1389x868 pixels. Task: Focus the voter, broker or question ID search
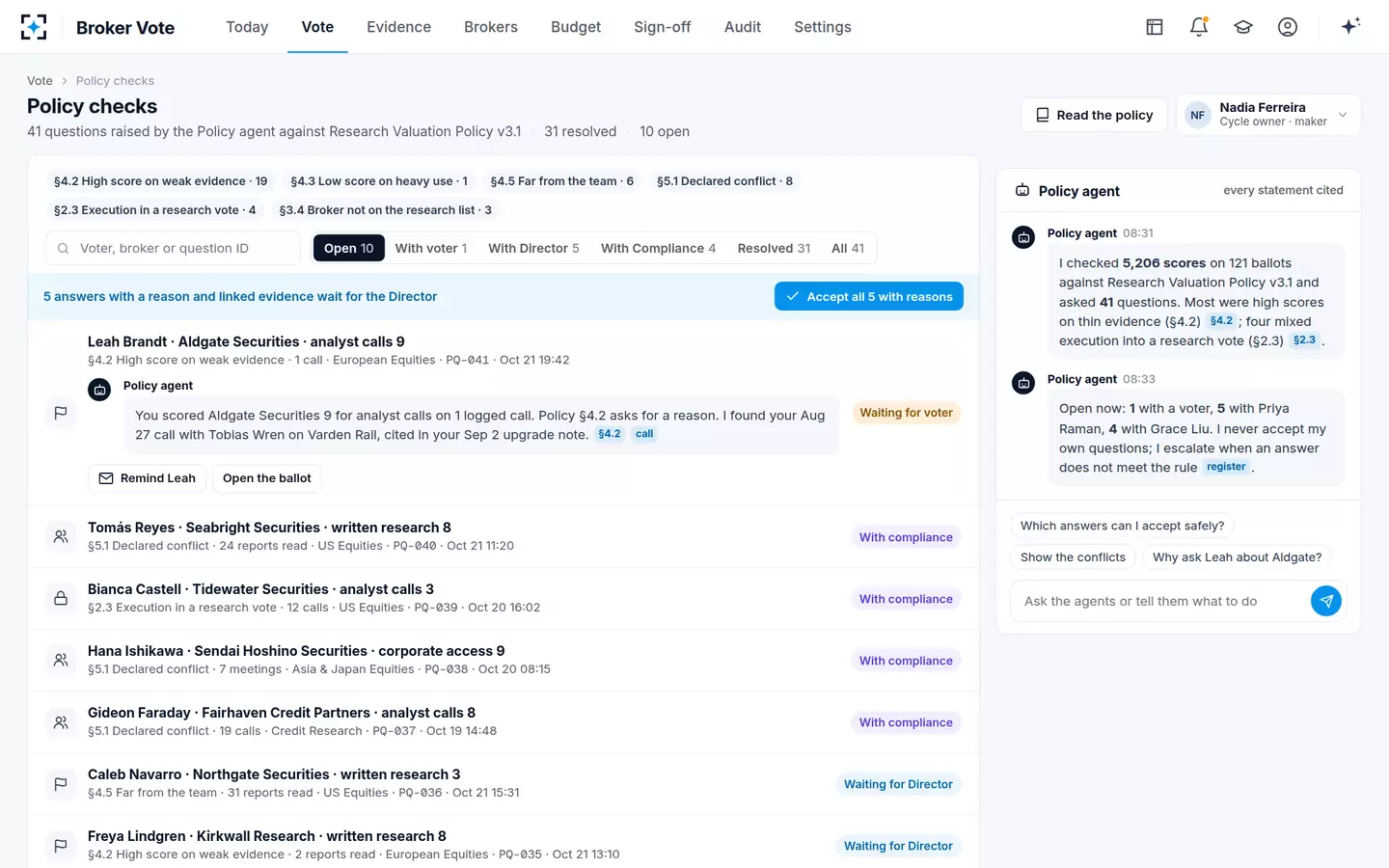[174, 248]
